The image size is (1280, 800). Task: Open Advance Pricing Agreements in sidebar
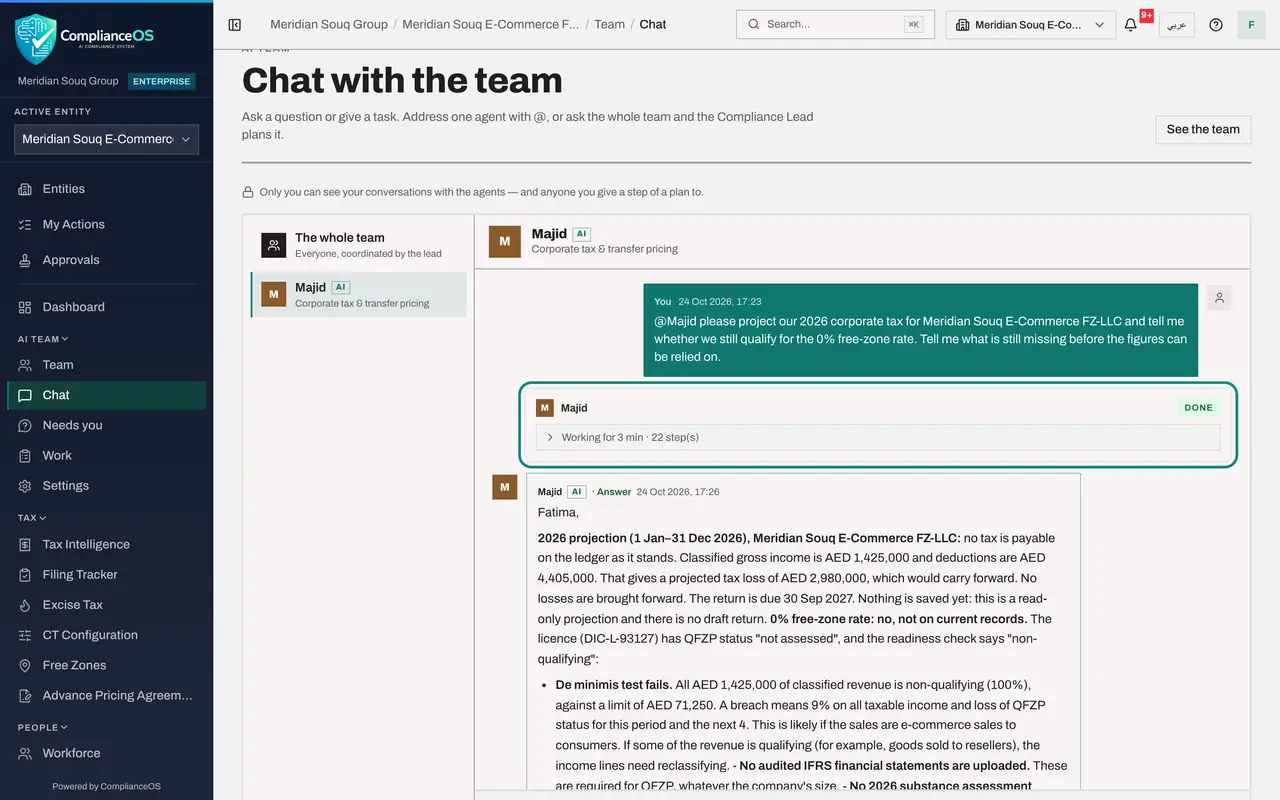106,695
